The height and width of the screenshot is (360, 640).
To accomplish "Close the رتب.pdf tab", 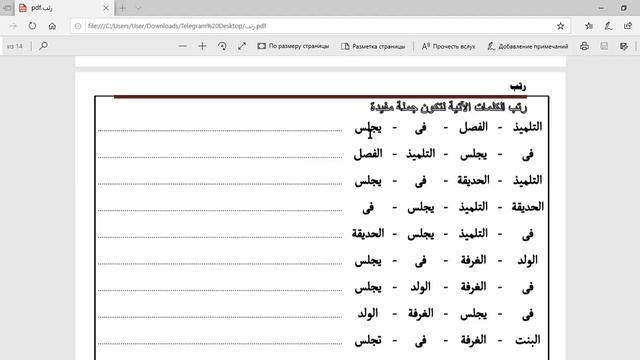I will (106, 8).
